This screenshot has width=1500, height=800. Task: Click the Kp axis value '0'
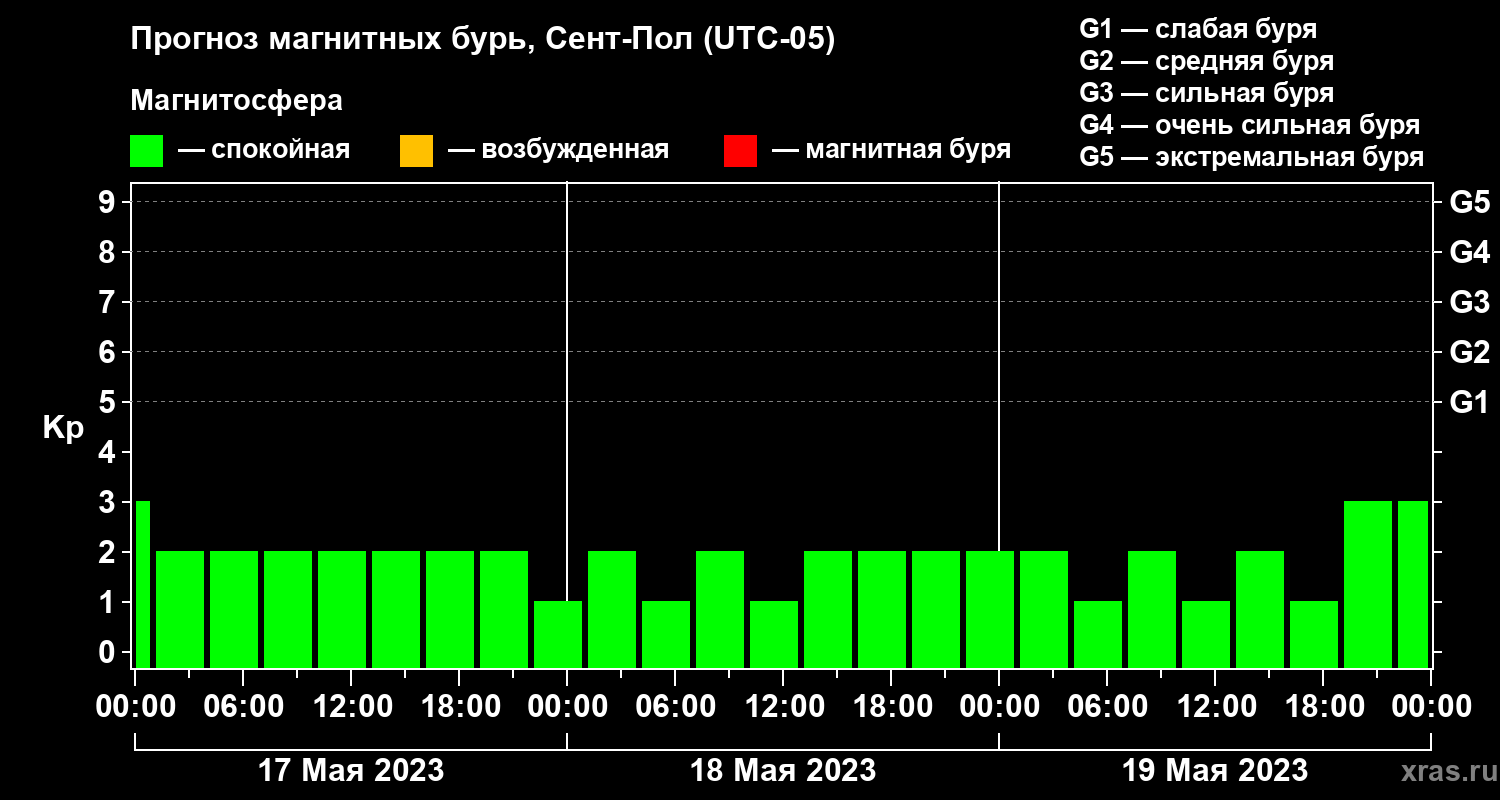108,652
